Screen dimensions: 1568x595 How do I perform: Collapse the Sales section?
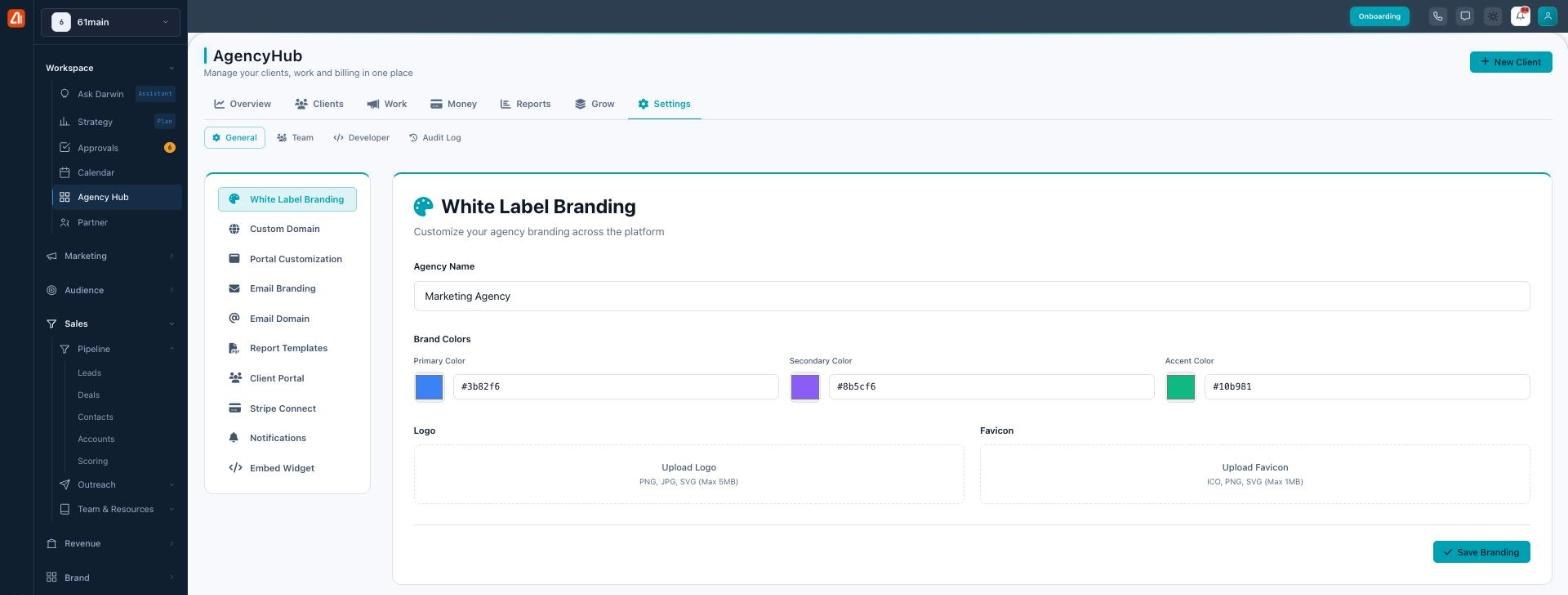(110, 324)
